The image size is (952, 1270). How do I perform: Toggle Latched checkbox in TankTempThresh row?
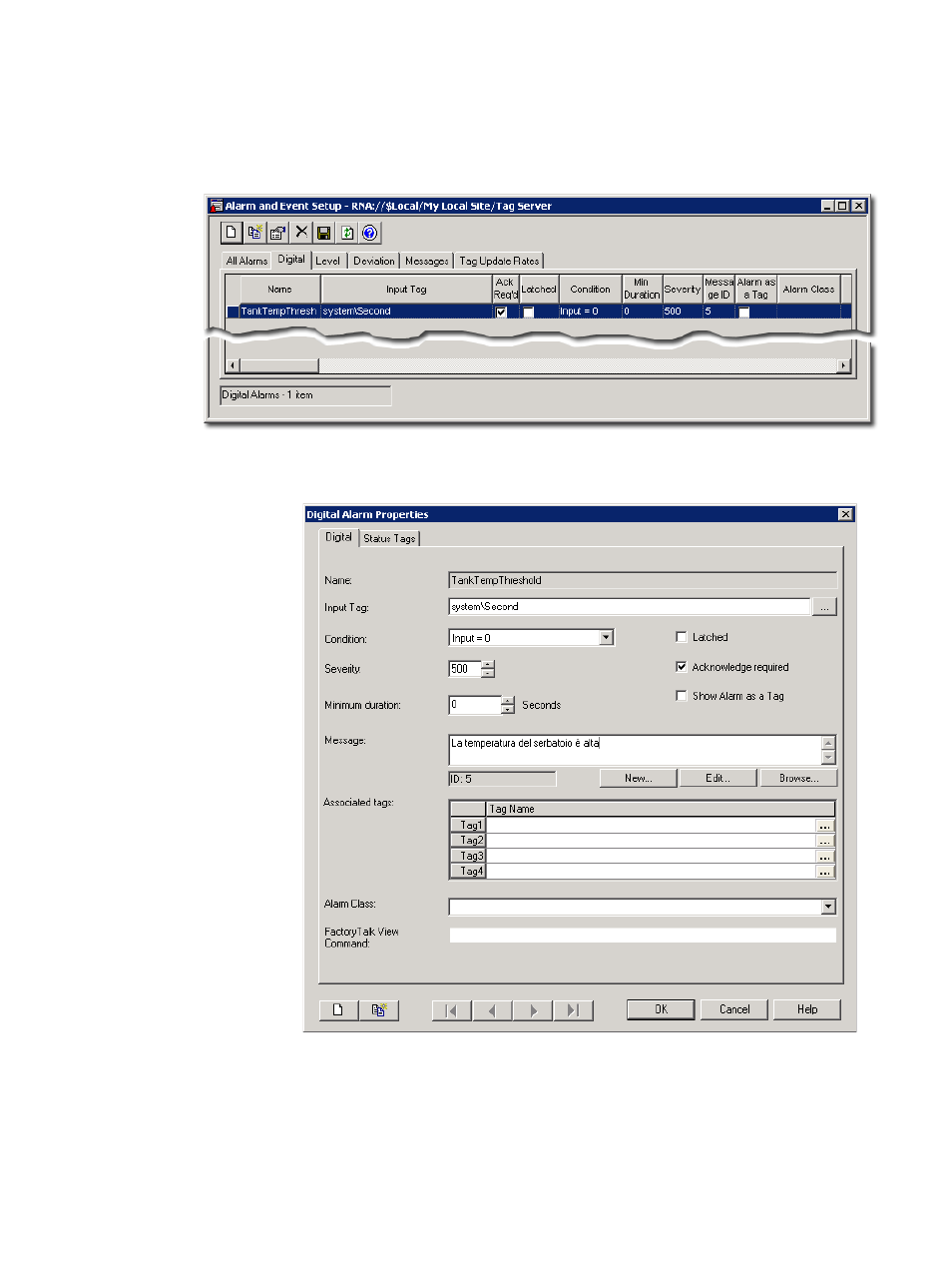(x=529, y=313)
